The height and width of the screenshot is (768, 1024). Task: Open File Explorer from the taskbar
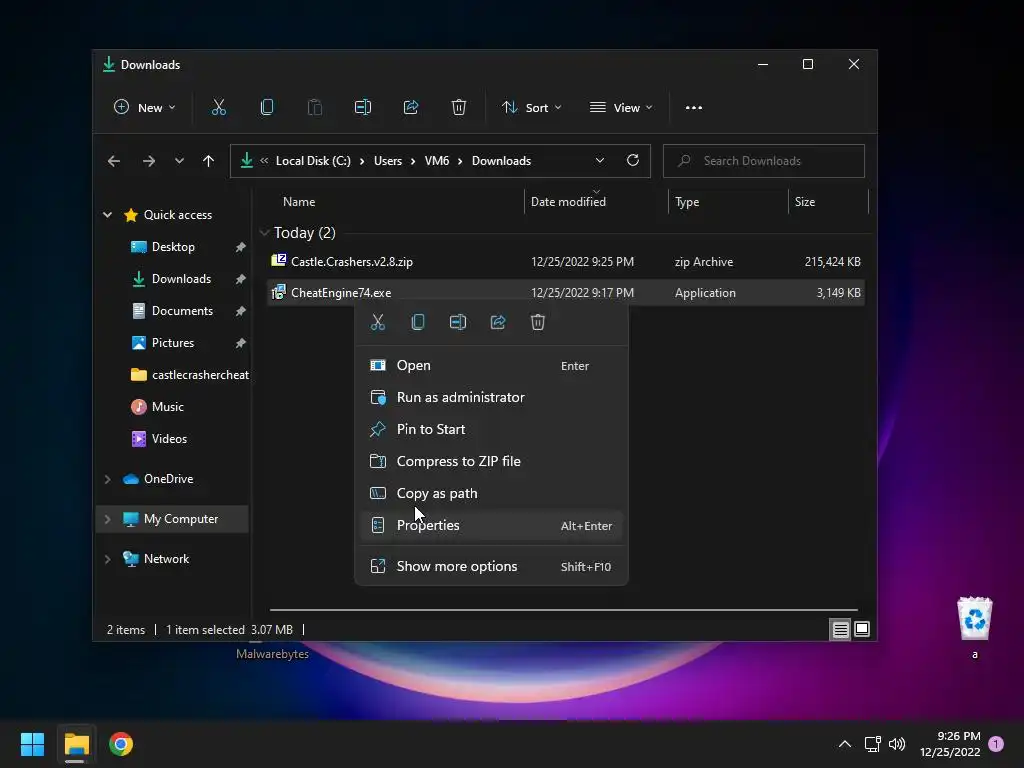[76, 744]
